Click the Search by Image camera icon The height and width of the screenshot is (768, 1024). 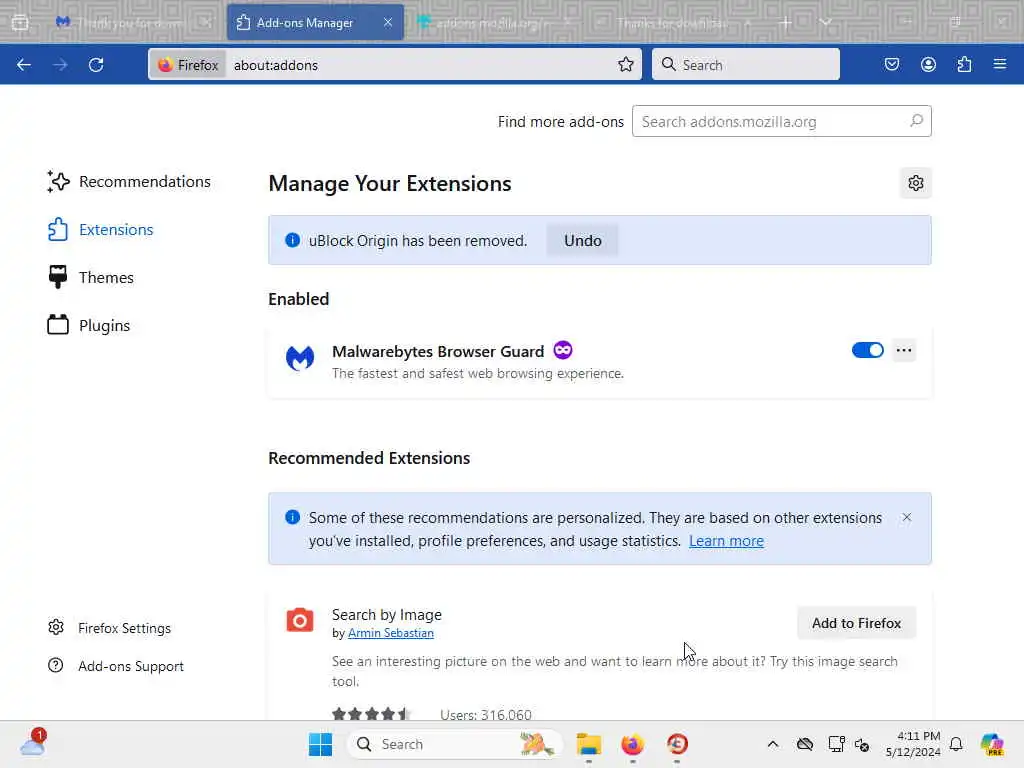[300, 620]
